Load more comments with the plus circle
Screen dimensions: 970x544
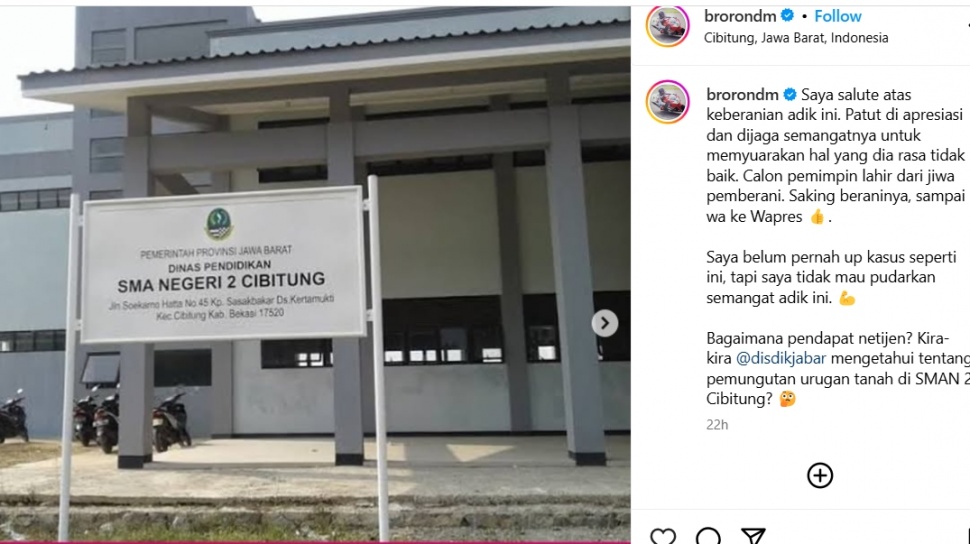click(820, 475)
